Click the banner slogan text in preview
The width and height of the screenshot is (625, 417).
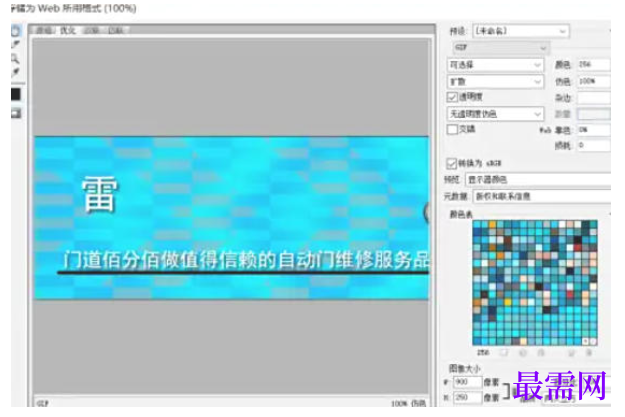(x=246, y=260)
